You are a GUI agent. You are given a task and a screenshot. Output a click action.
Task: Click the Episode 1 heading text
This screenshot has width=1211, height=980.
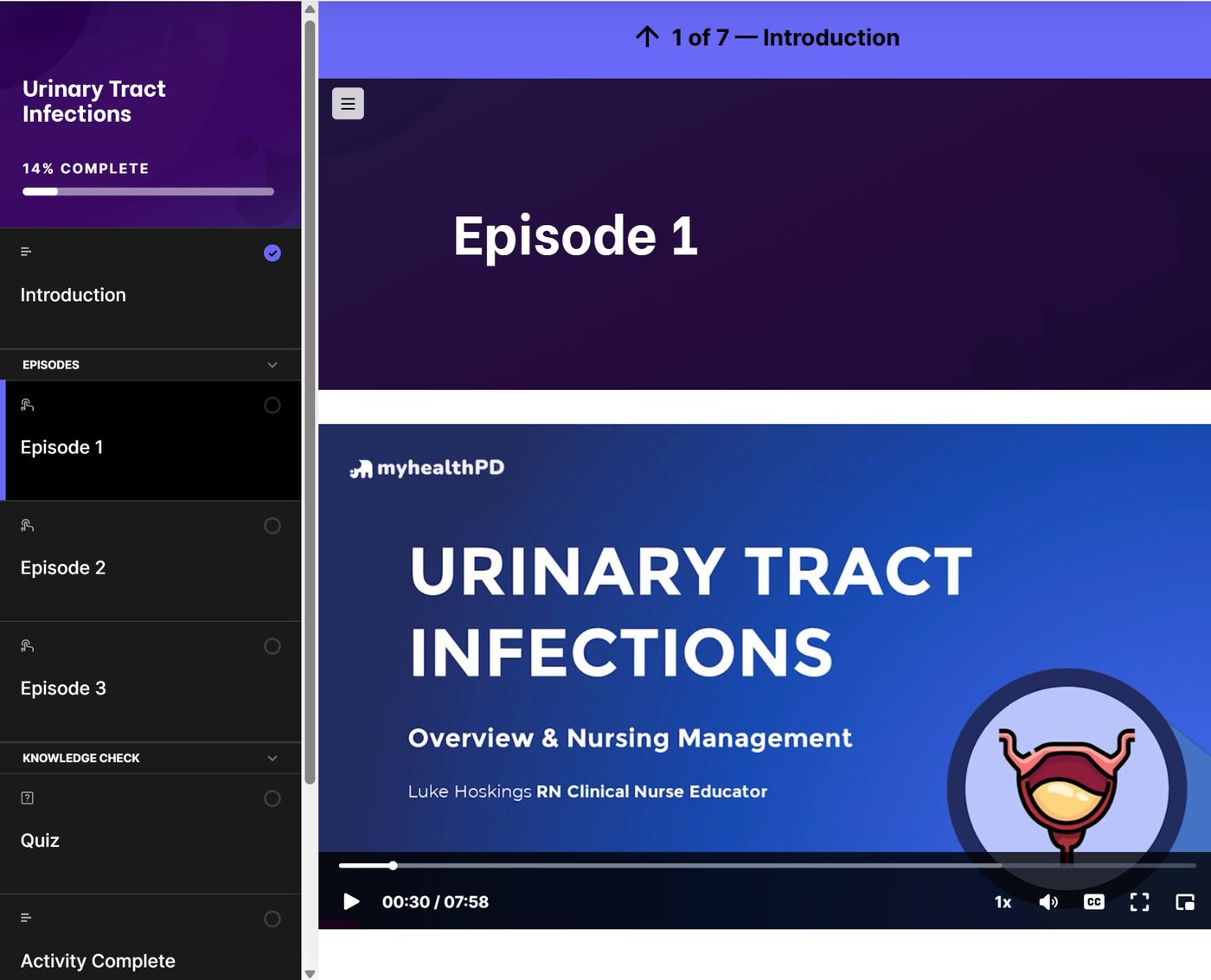point(575,236)
